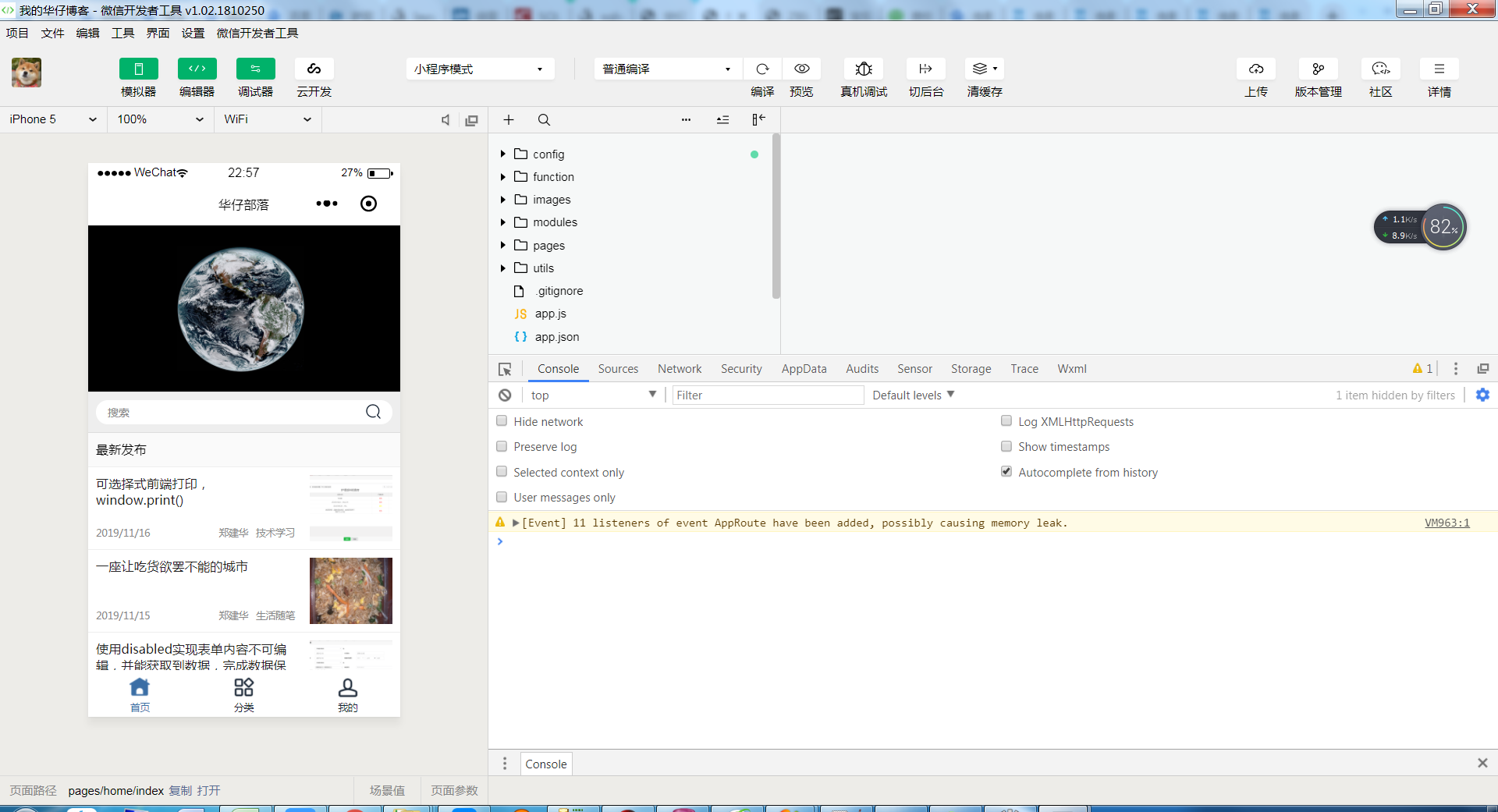Click the preview eye icon
This screenshot has width=1498, height=812.
click(x=801, y=69)
